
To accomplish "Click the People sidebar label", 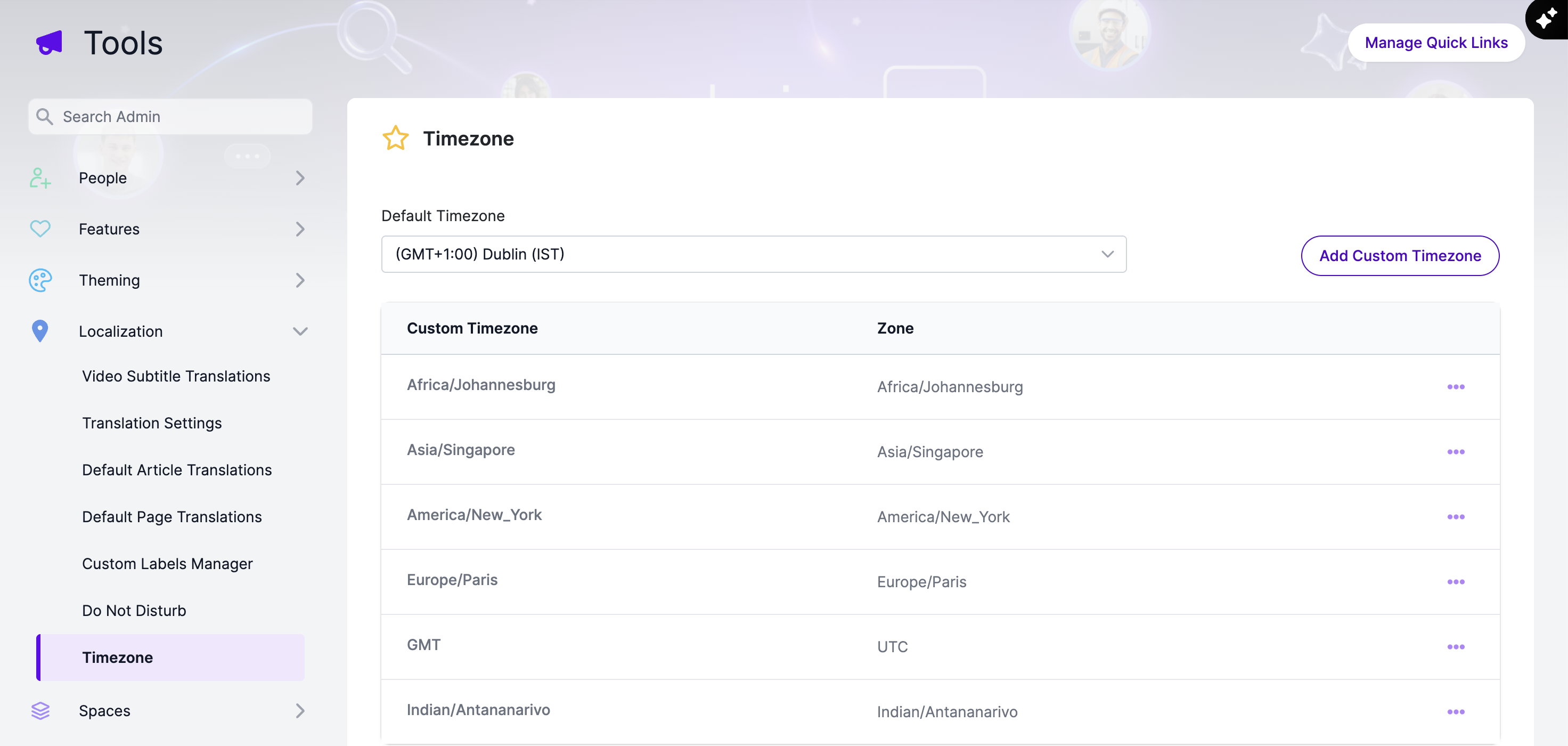I will 102,178.
